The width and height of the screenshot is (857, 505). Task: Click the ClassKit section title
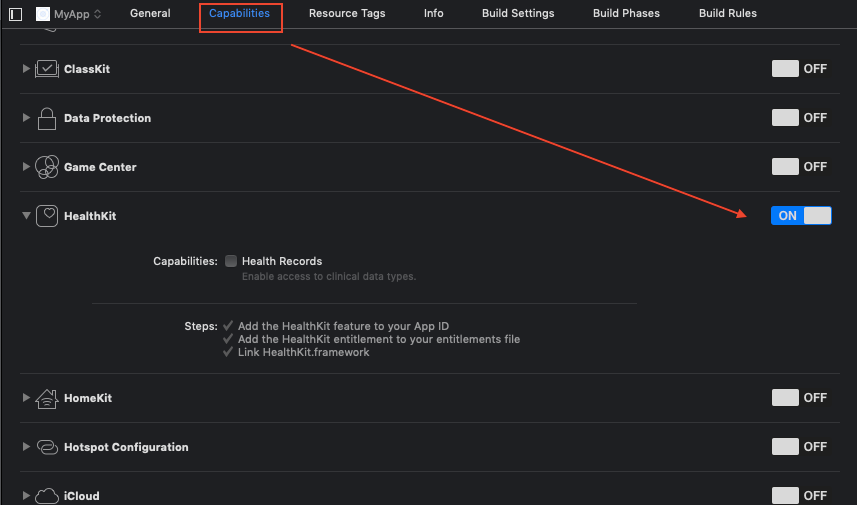(x=87, y=69)
